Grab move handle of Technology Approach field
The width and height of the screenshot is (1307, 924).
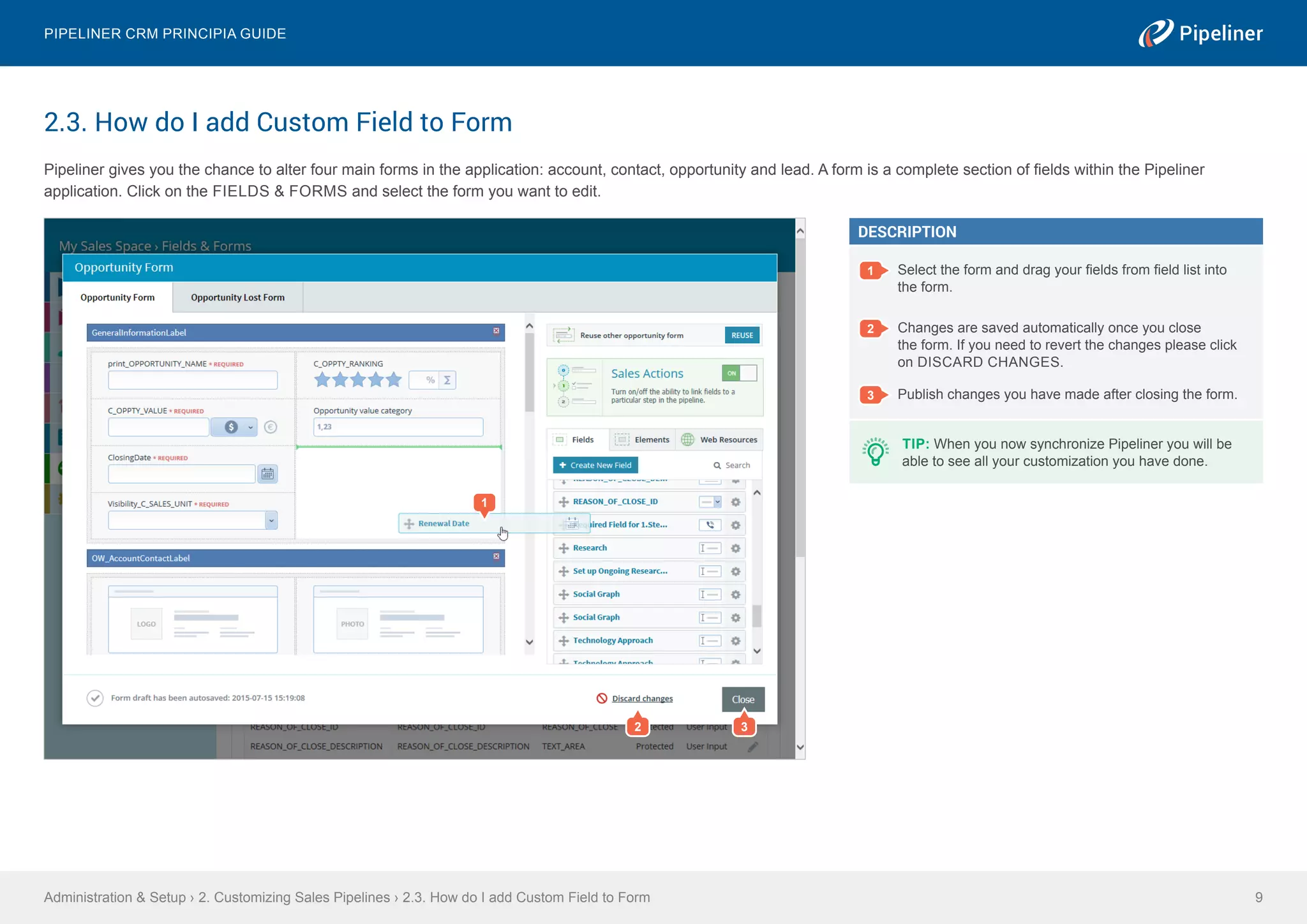coord(564,641)
